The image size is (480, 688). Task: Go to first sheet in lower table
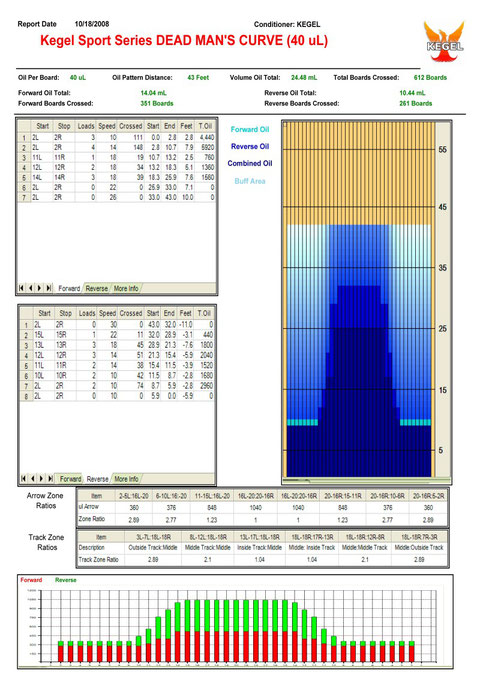coord(24,478)
